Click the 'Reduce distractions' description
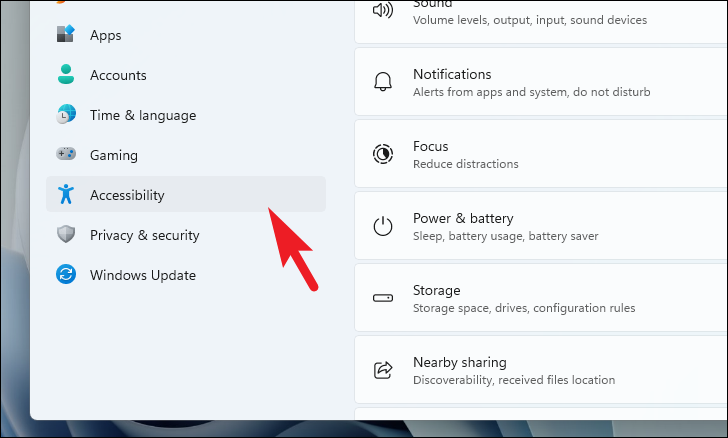 click(x=466, y=164)
